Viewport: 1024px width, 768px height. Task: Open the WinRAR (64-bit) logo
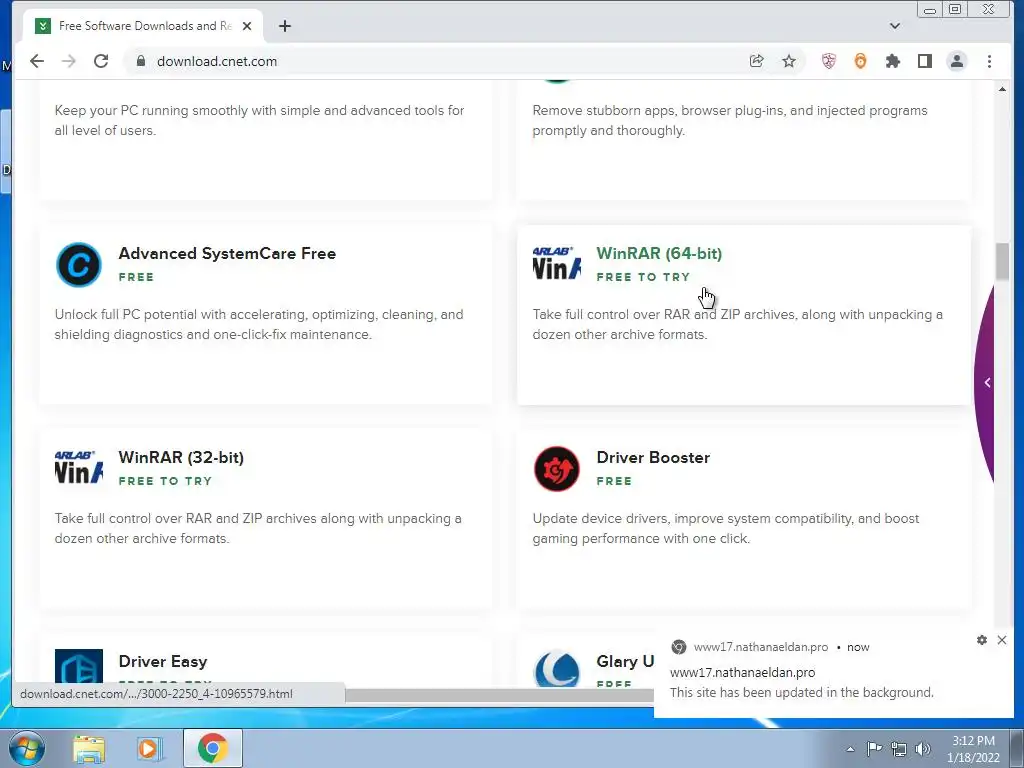[x=556, y=264]
